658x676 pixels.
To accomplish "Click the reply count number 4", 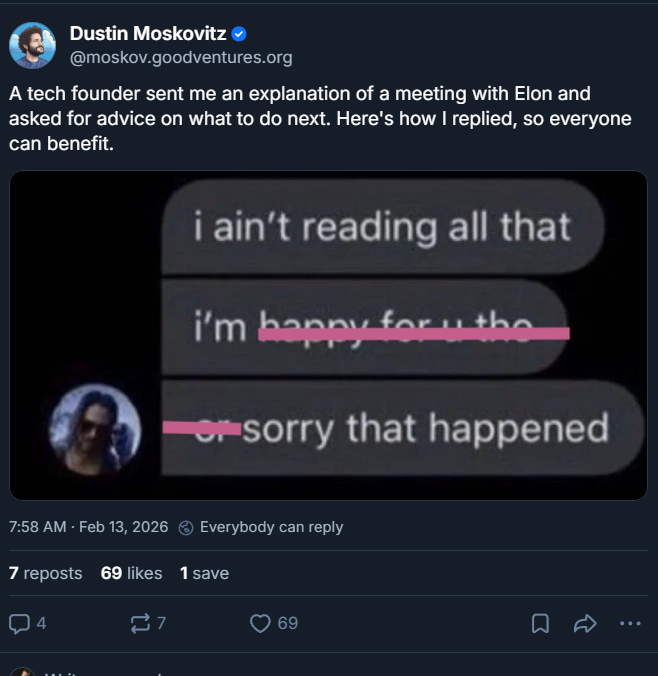I will (x=41, y=623).
